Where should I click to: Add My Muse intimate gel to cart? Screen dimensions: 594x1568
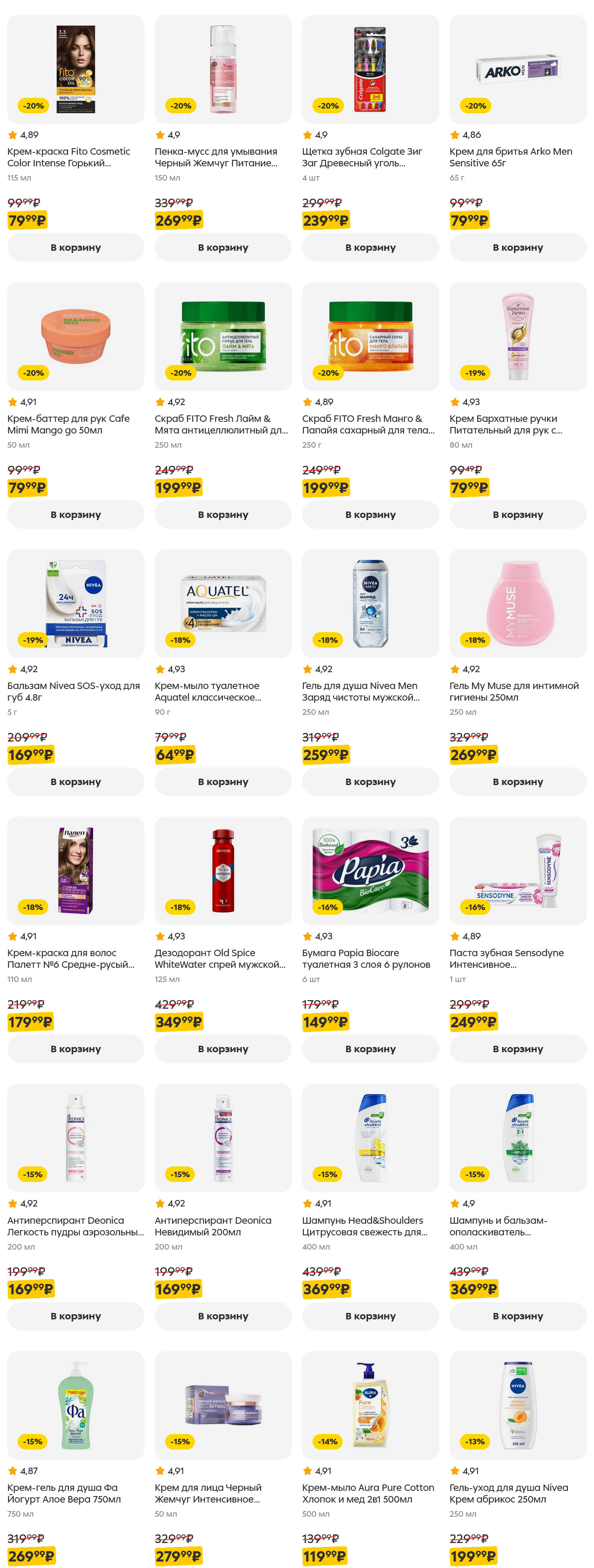tap(517, 782)
